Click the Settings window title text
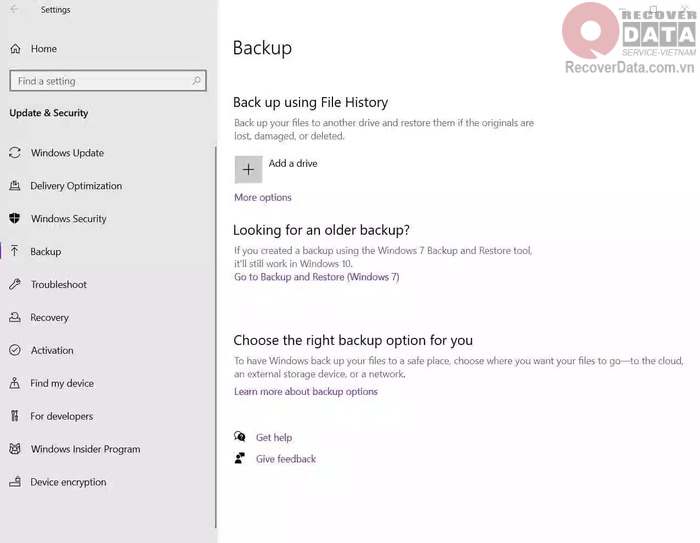This screenshot has width=700, height=543. point(55,9)
